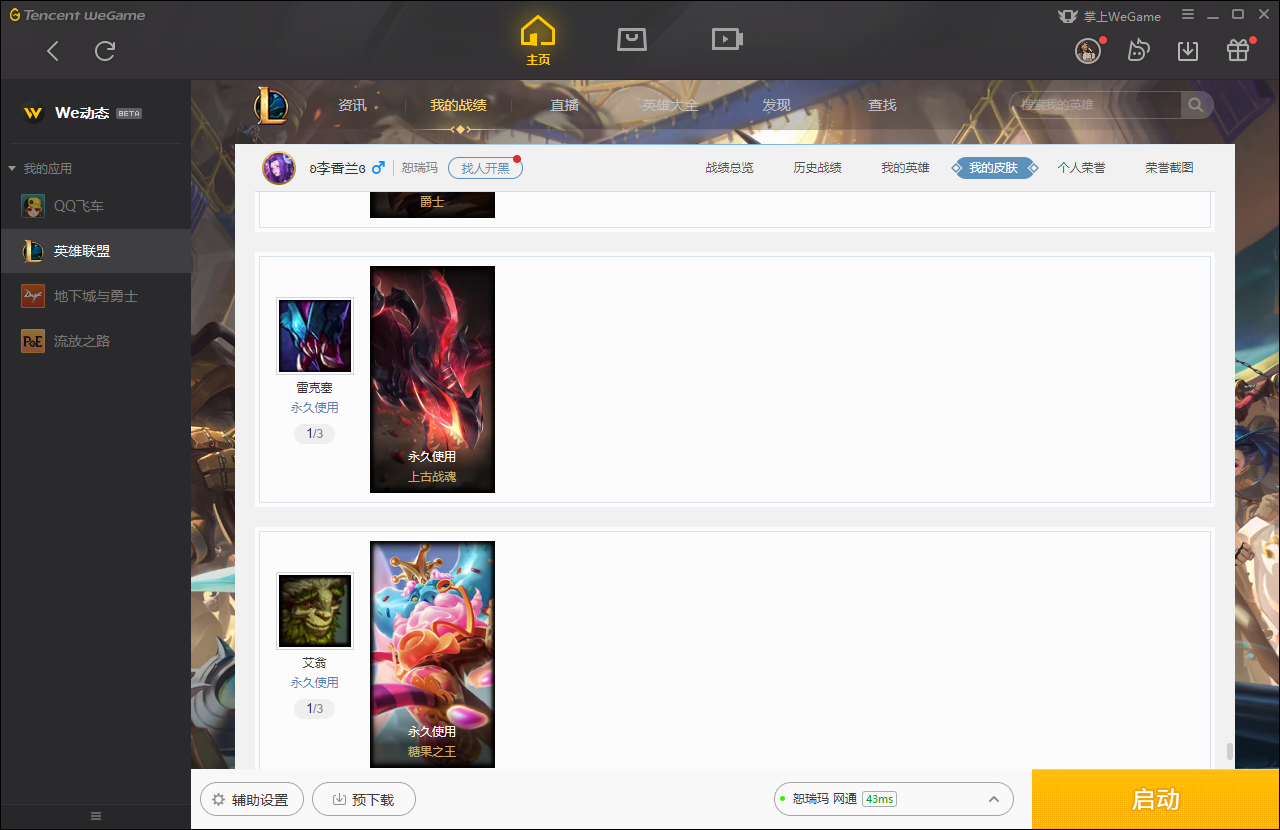The image size is (1280, 830).
Task: Click the user avatar in header
Action: point(1088,51)
